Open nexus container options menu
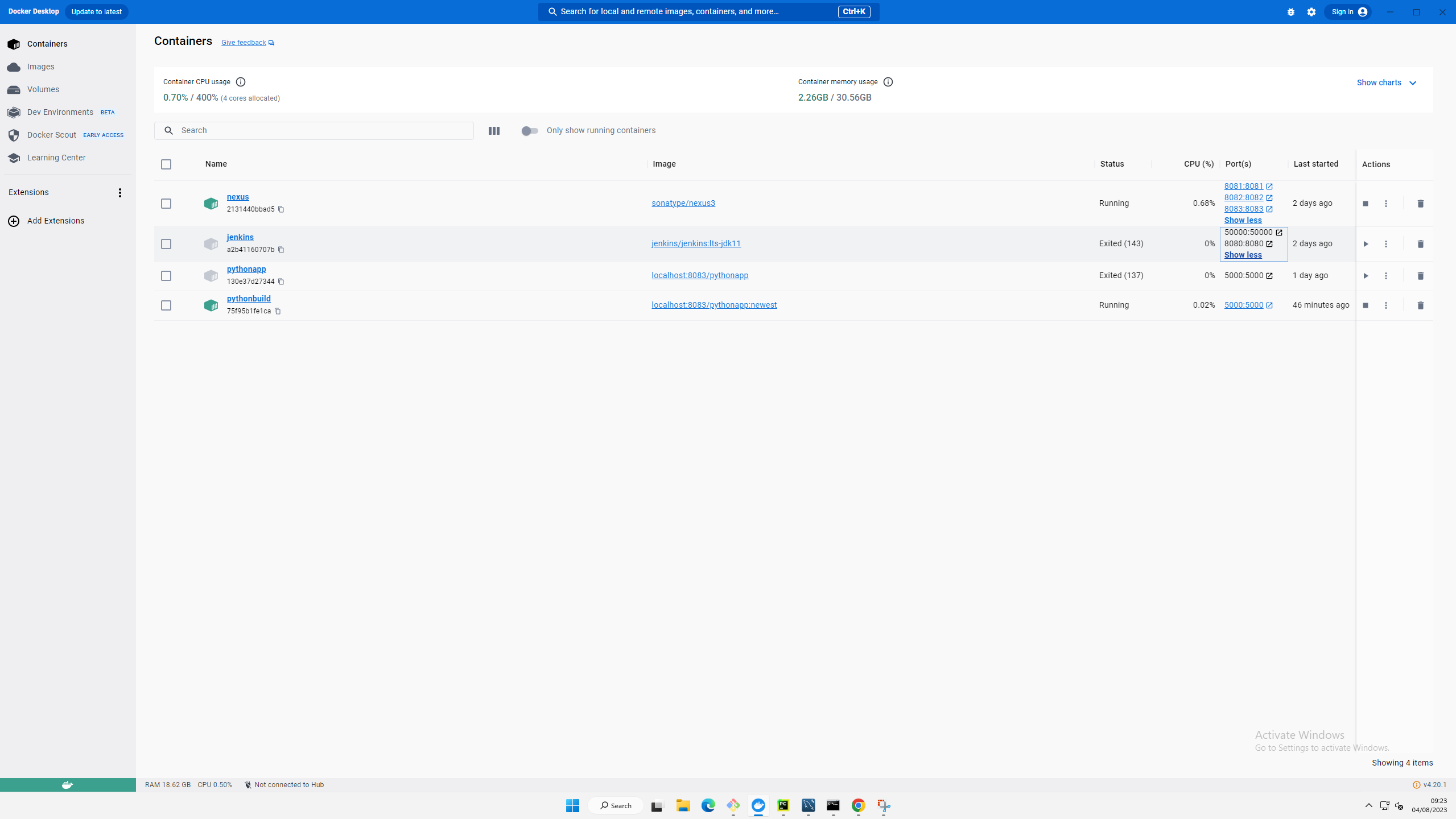 pos(1386,203)
